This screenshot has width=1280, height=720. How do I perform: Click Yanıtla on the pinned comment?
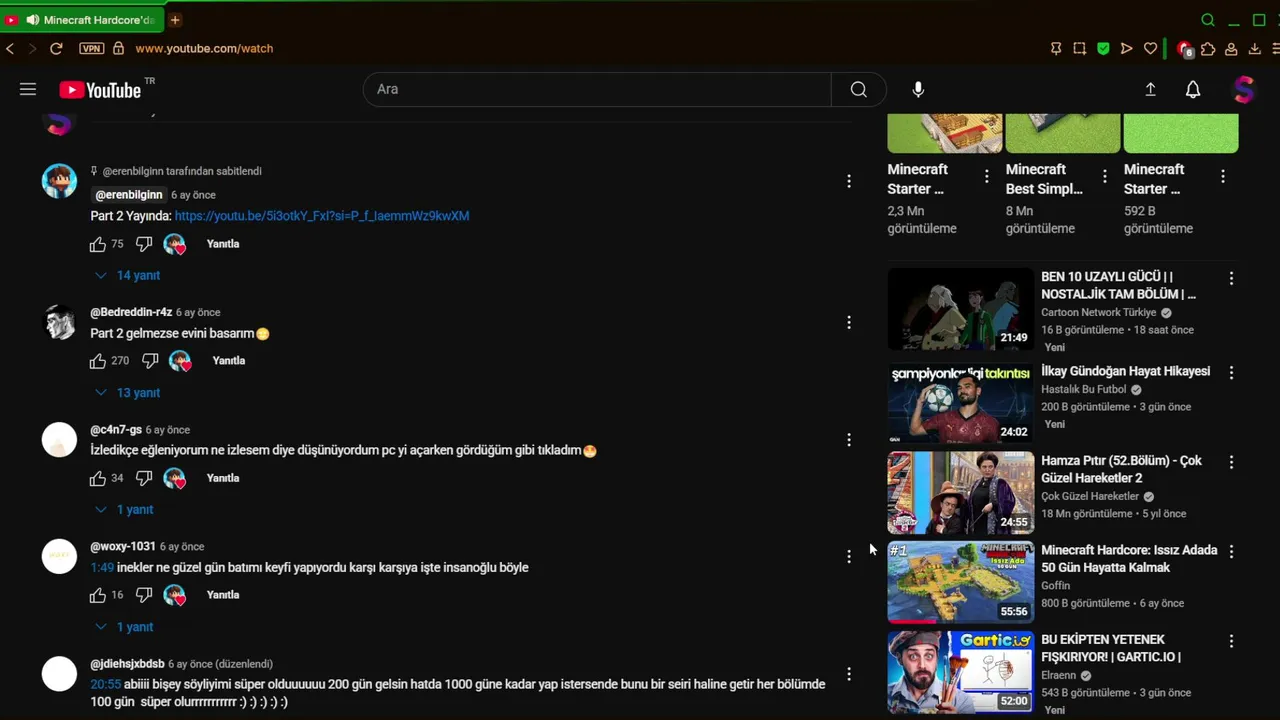(223, 244)
